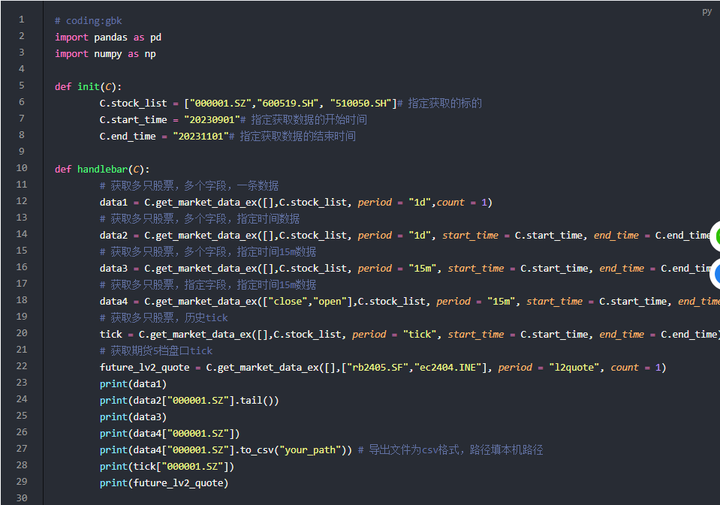
Task: Click line number 30 in the gutter
Action: [20, 499]
